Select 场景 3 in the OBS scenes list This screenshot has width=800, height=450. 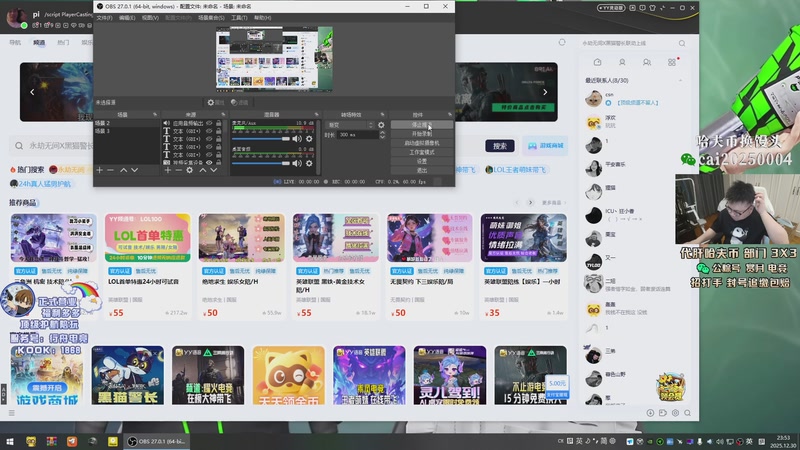[x=127, y=131]
